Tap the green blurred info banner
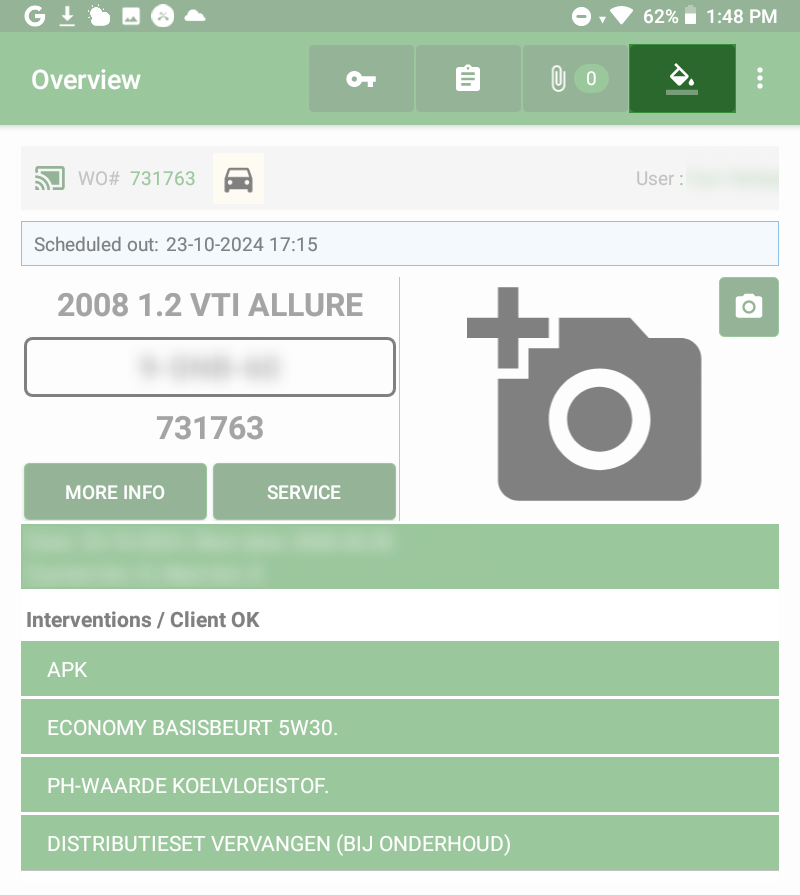The width and height of the screenshot is (800, 895). pos(400,557)
